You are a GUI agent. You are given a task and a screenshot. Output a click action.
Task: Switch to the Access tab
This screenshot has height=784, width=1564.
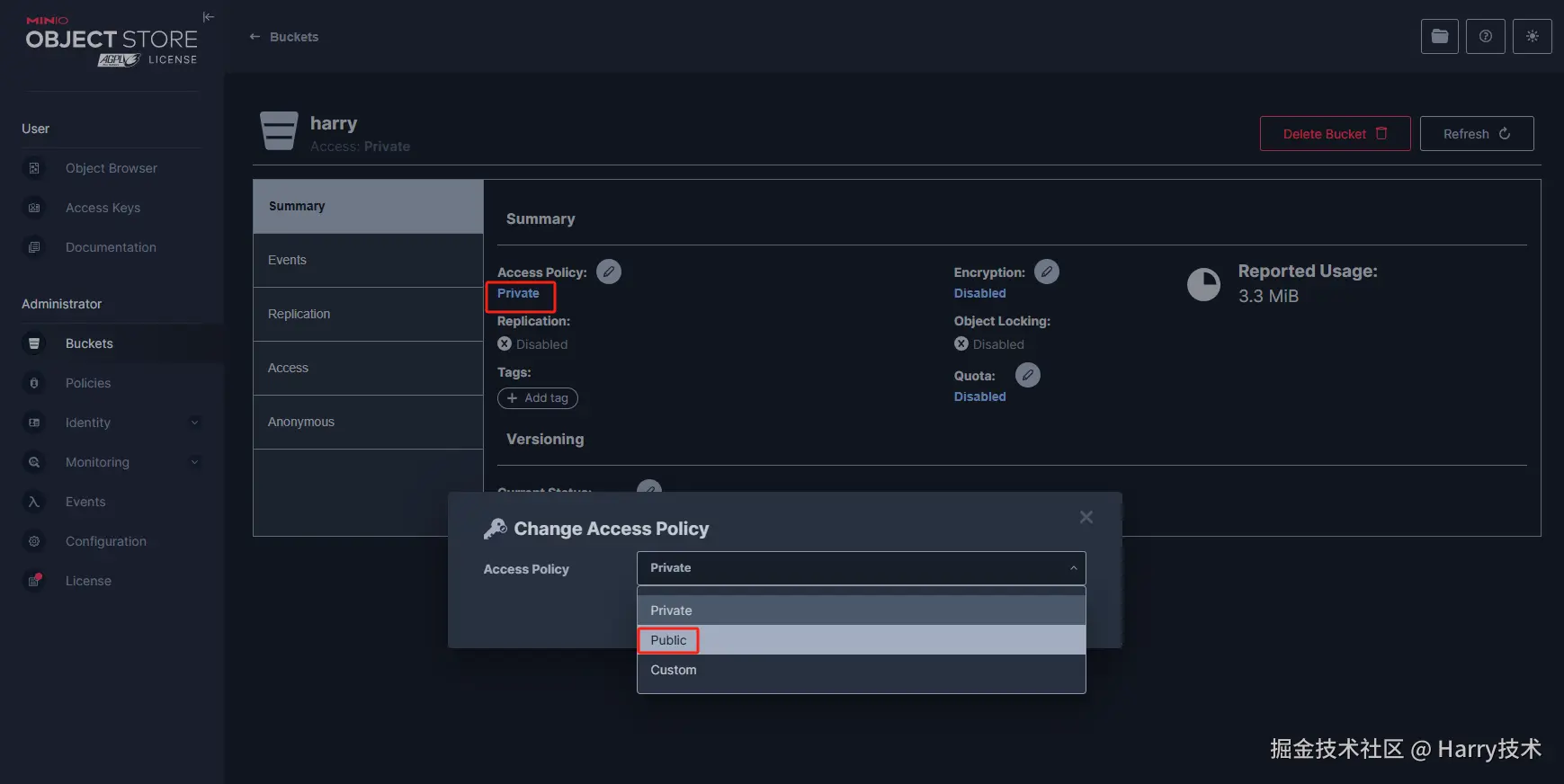(368, 369)
